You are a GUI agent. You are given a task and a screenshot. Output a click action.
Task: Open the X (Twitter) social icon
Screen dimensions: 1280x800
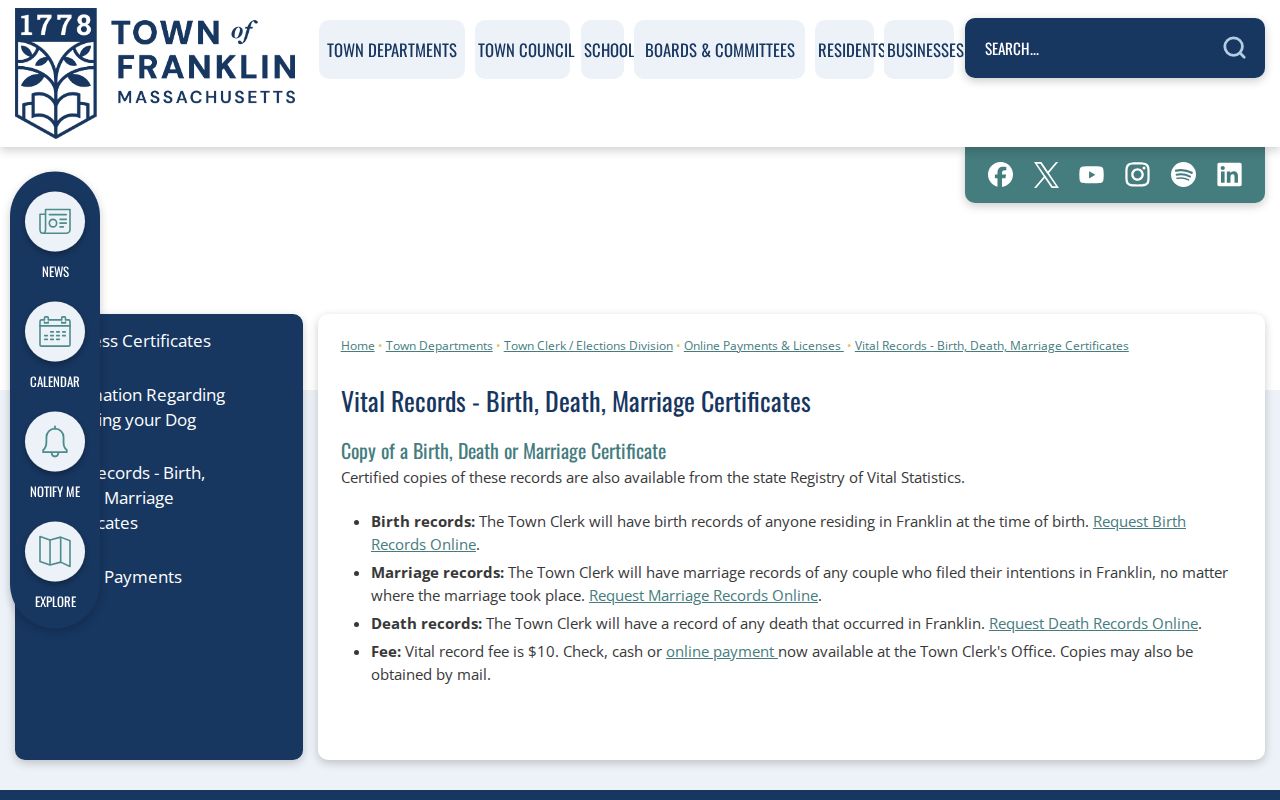[1046, 175]
